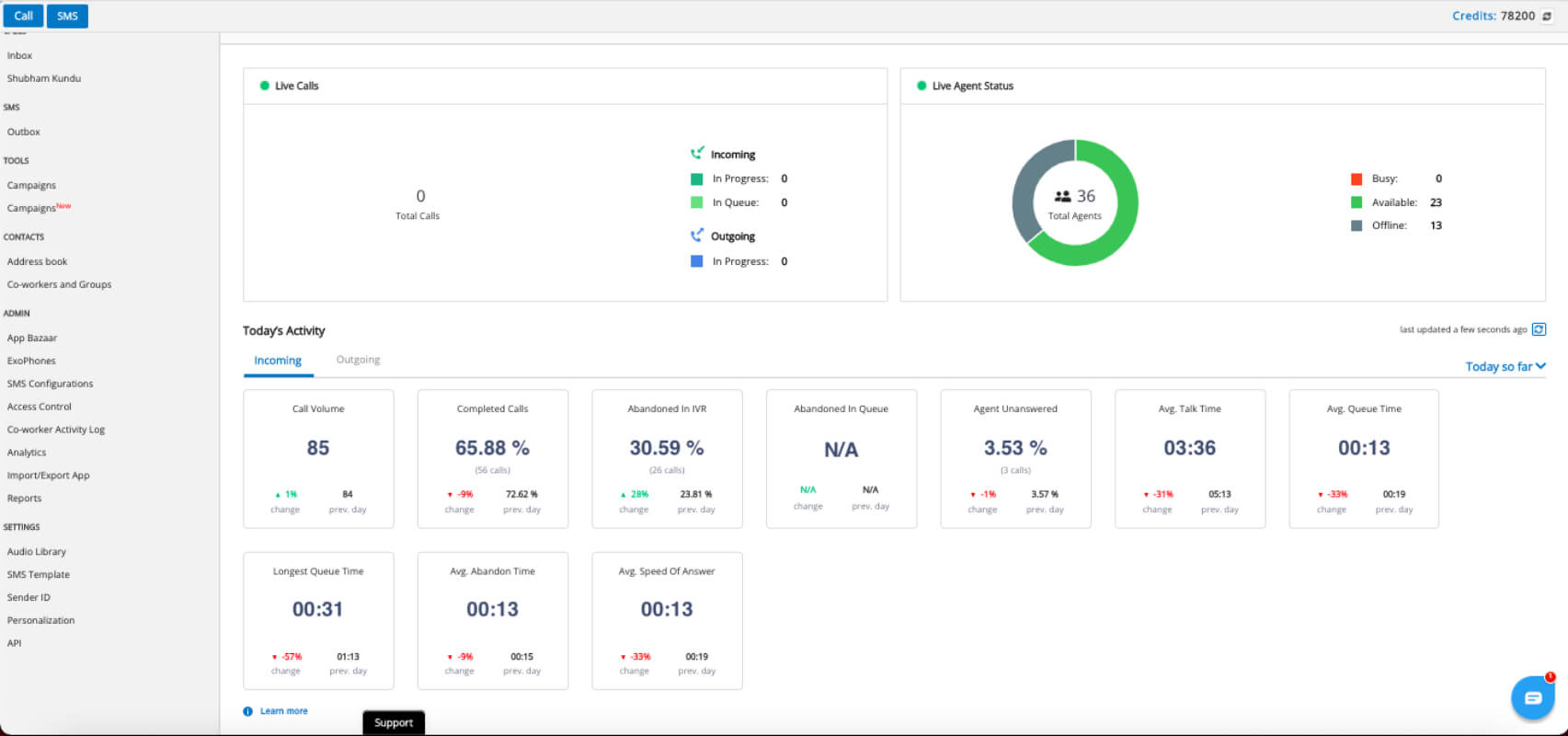Click the green Available legend swatch

[1356, 202]
